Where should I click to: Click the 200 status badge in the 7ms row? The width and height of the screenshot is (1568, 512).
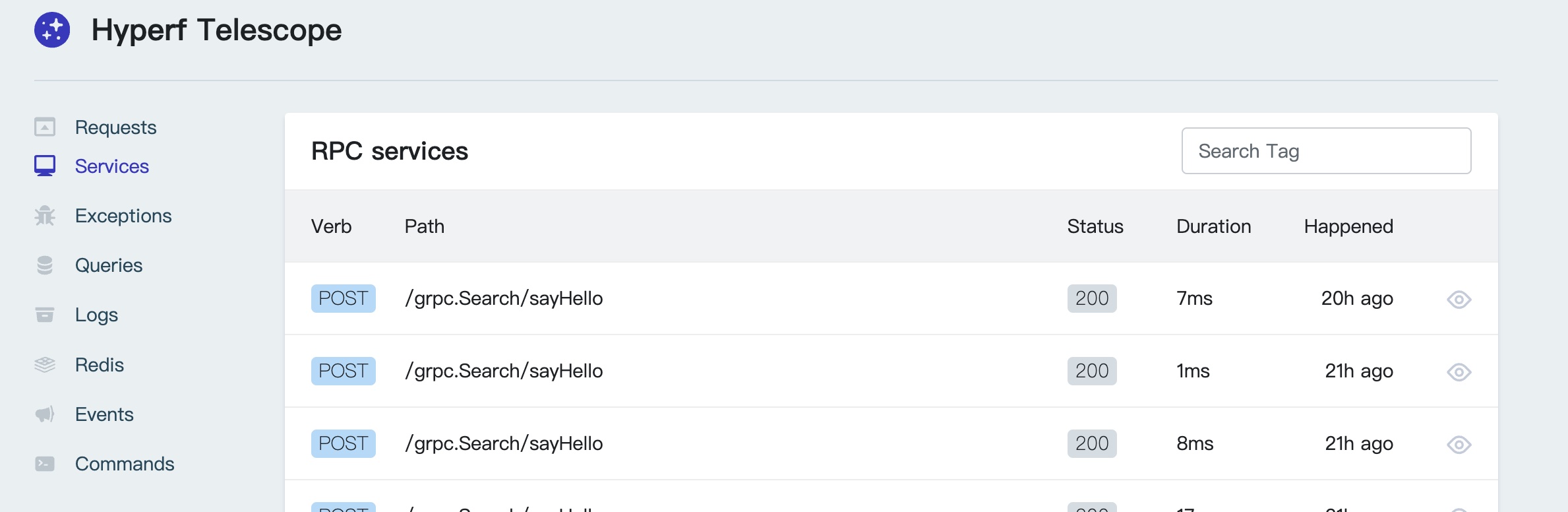click(1092, 298)
